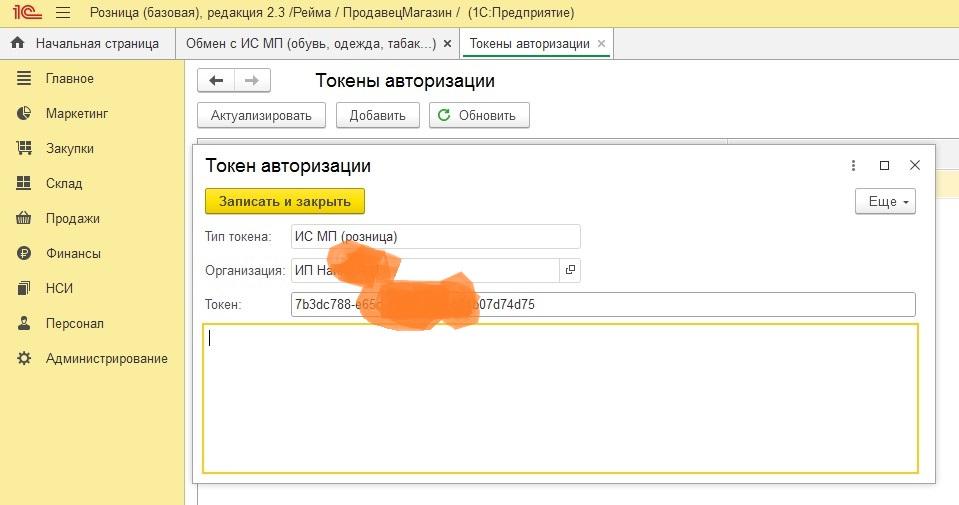Click the Тип токена field
959x505 pixels.
click(435, 237)
